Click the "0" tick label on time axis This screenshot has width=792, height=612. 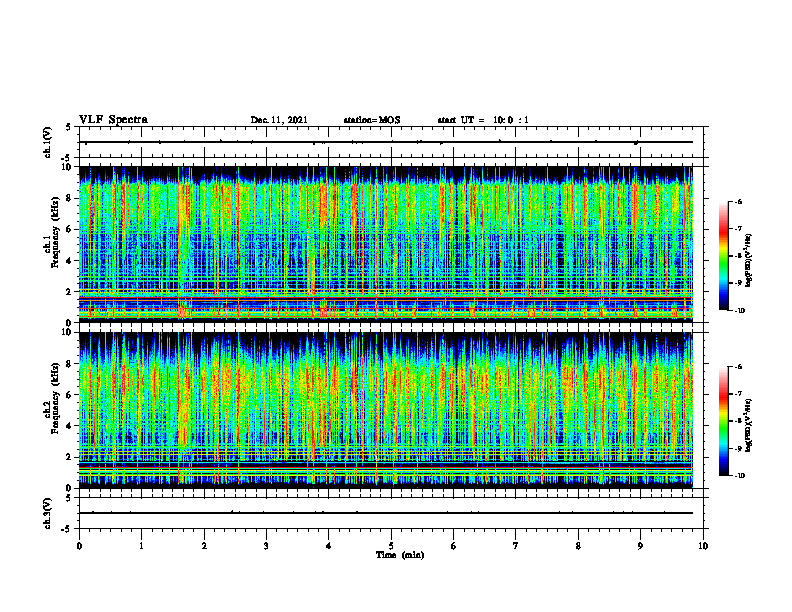click(79, 546)
